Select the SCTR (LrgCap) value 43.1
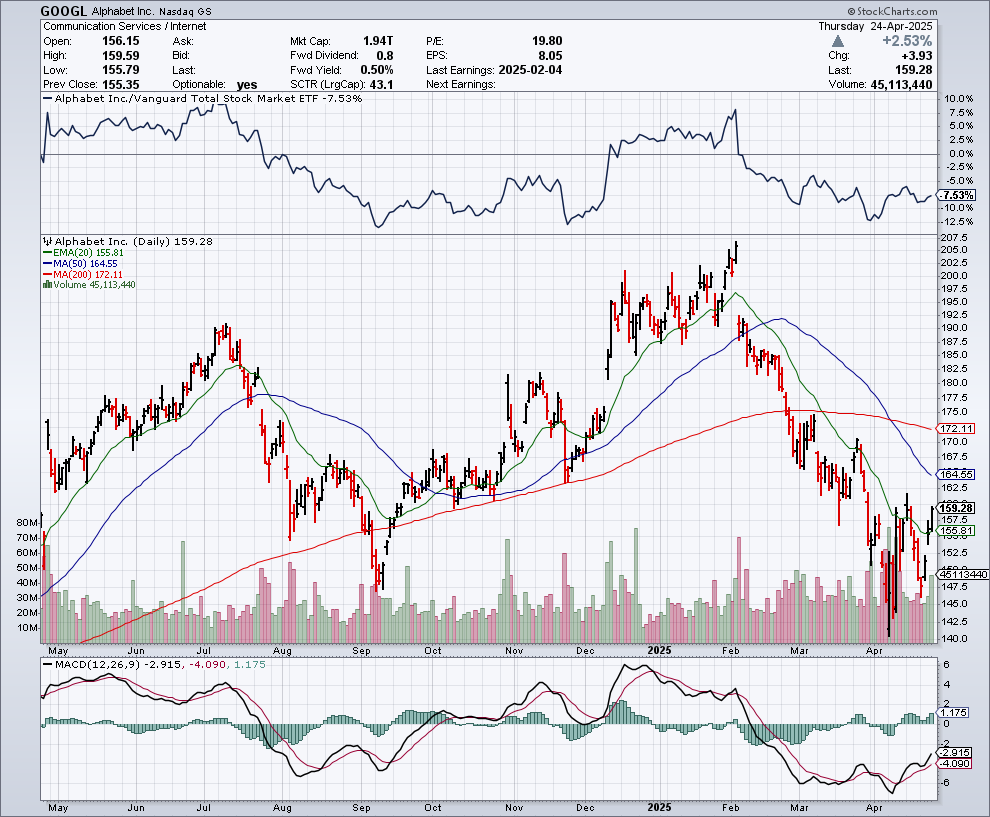This screenshot has width=990, height=817. [381, 85]
